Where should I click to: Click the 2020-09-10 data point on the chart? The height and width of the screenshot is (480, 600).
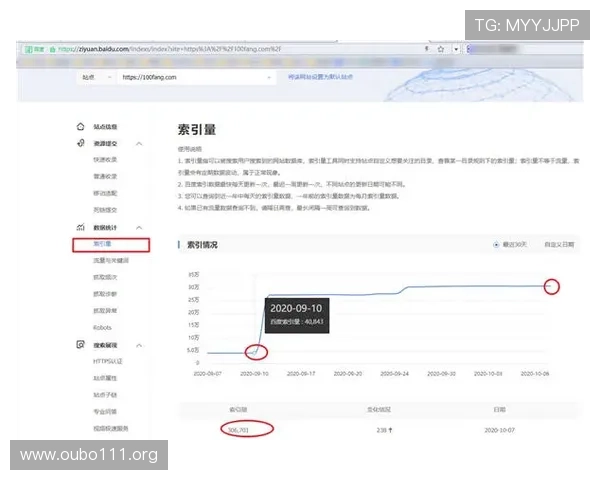pos(255,351)
